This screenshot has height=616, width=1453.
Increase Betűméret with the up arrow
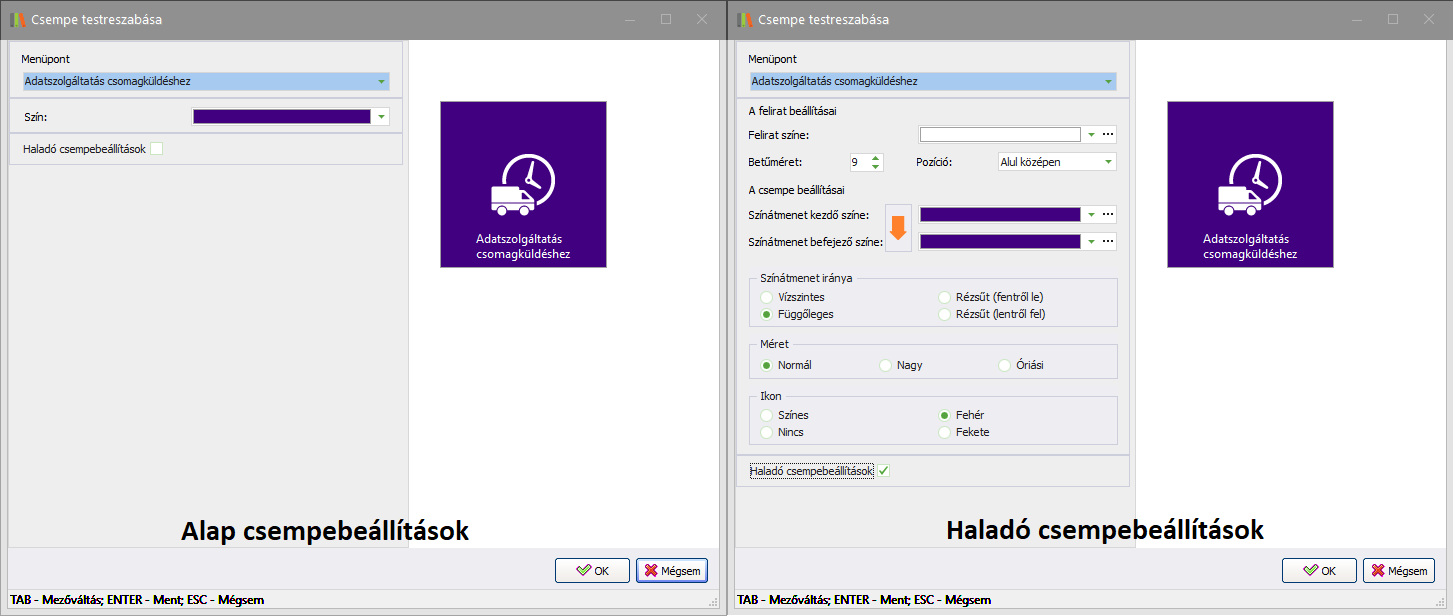click(x=876, y=157)
